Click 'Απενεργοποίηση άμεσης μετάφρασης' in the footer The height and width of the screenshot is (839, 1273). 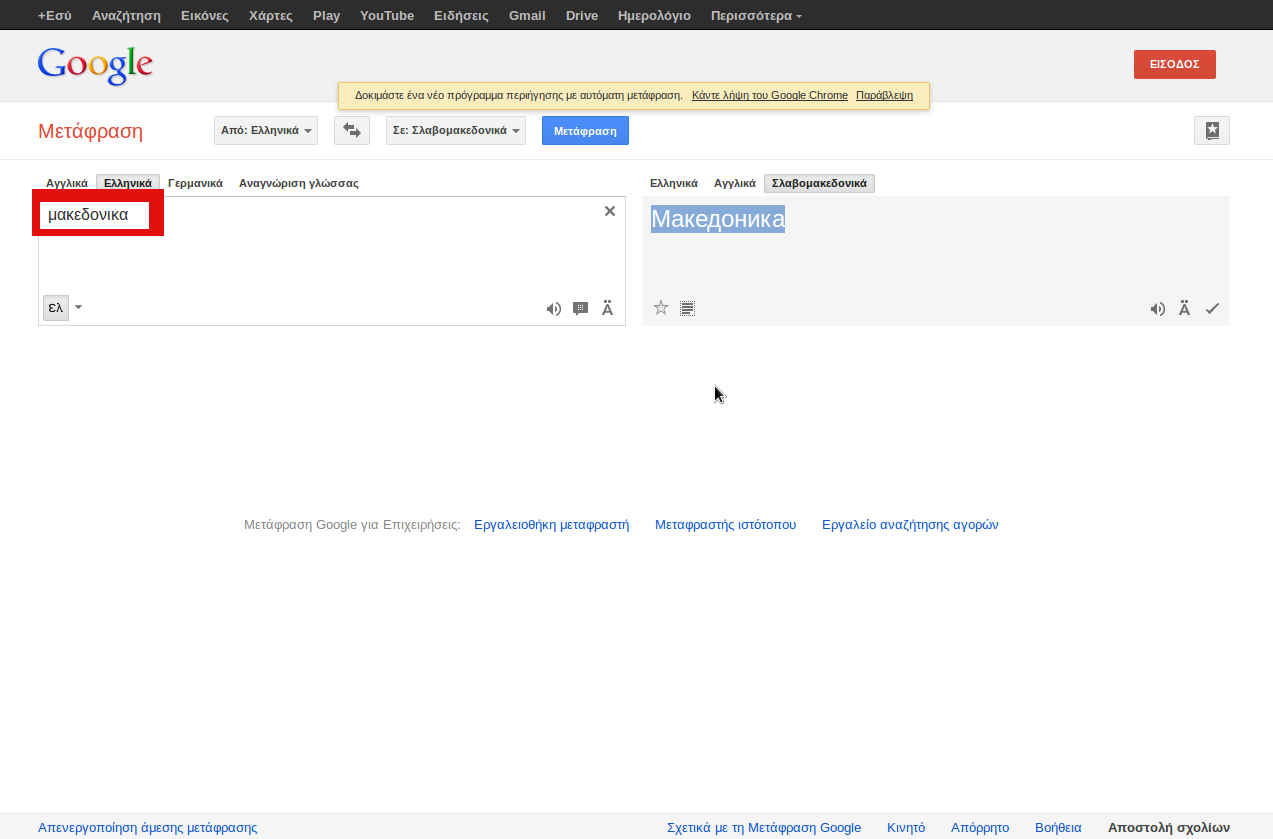pyautogui.click(x=148, y=828)
